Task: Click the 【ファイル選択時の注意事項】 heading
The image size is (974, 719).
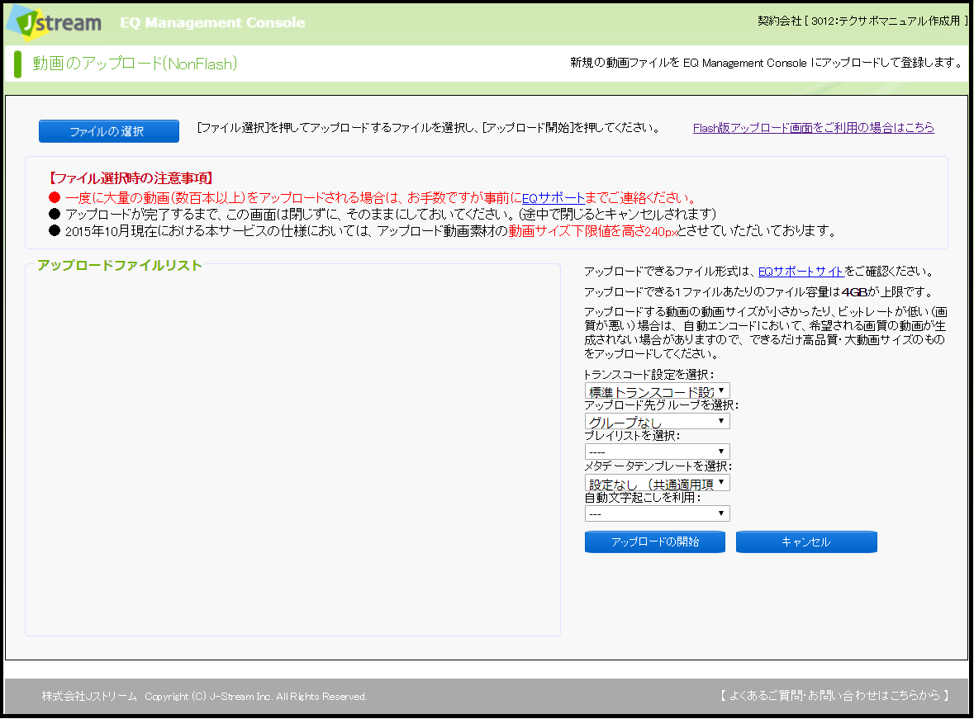Action: tap(130, 178)
